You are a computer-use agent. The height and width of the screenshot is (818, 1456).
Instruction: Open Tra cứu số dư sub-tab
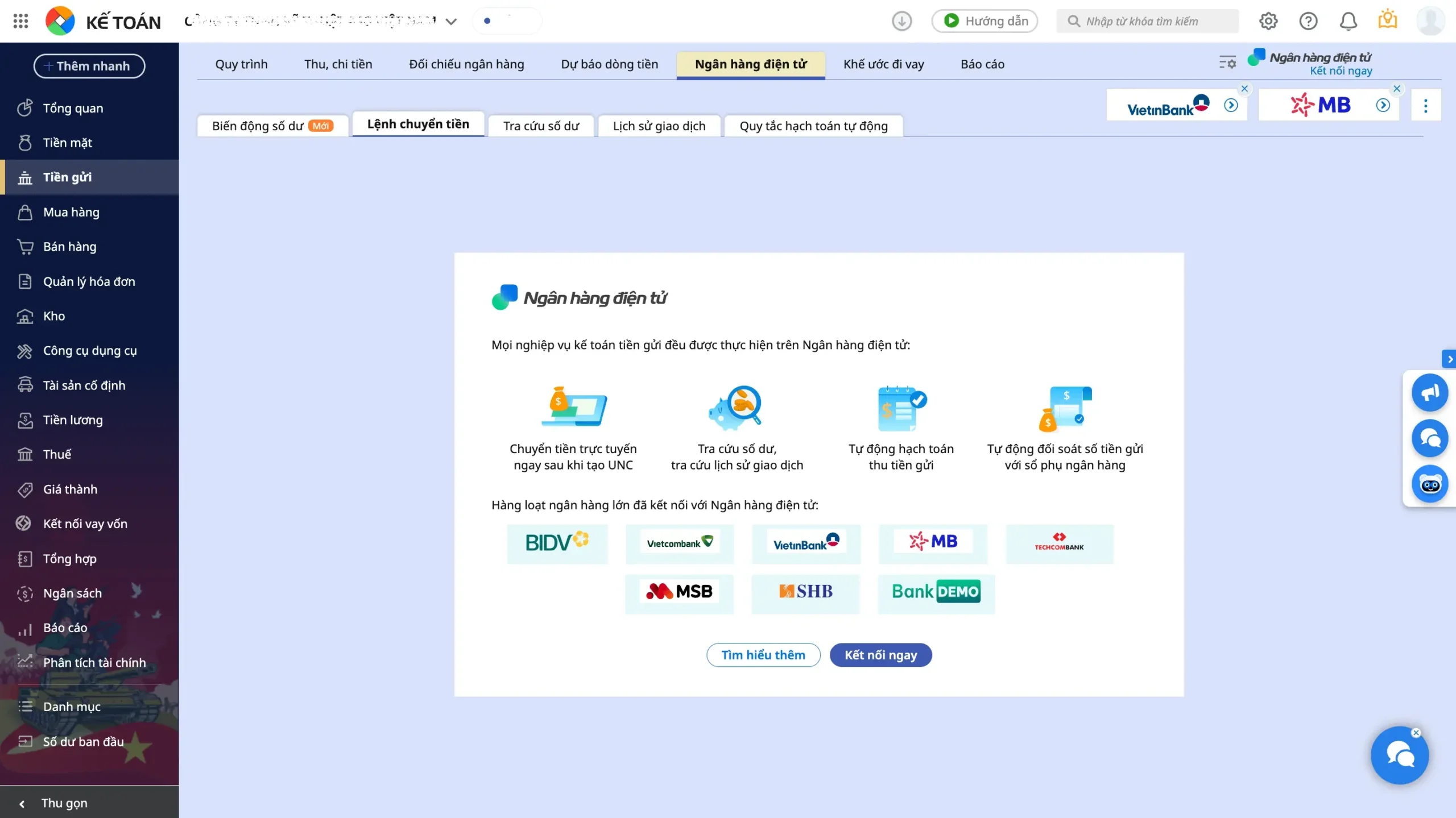(541, 126)
